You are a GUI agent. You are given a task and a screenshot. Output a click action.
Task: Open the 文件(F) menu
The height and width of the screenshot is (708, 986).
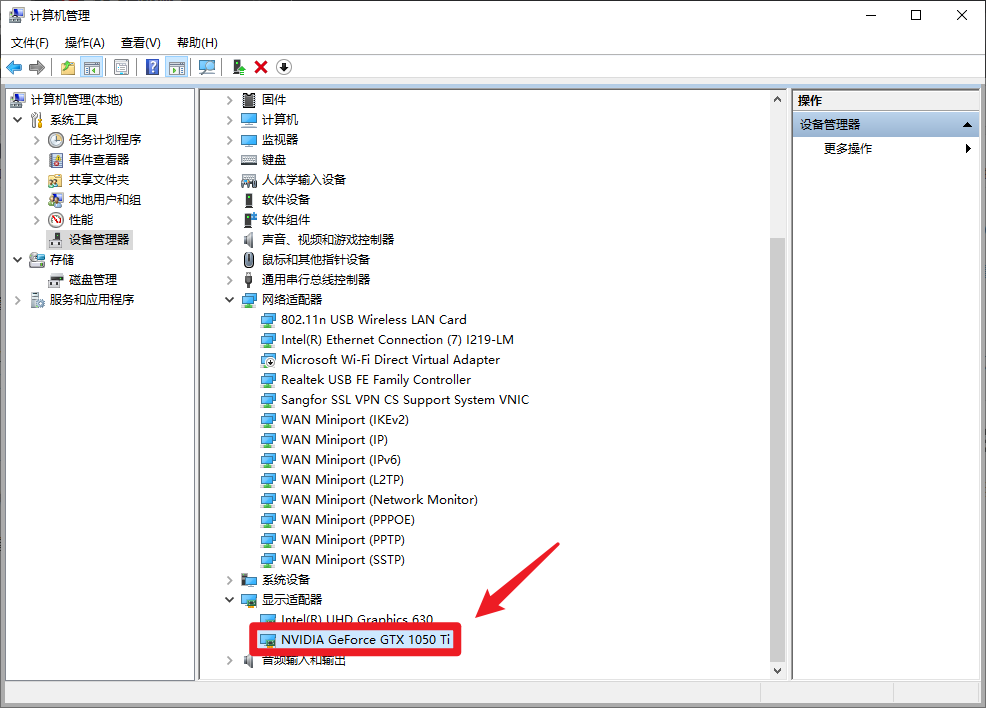[x=29, y=42]
